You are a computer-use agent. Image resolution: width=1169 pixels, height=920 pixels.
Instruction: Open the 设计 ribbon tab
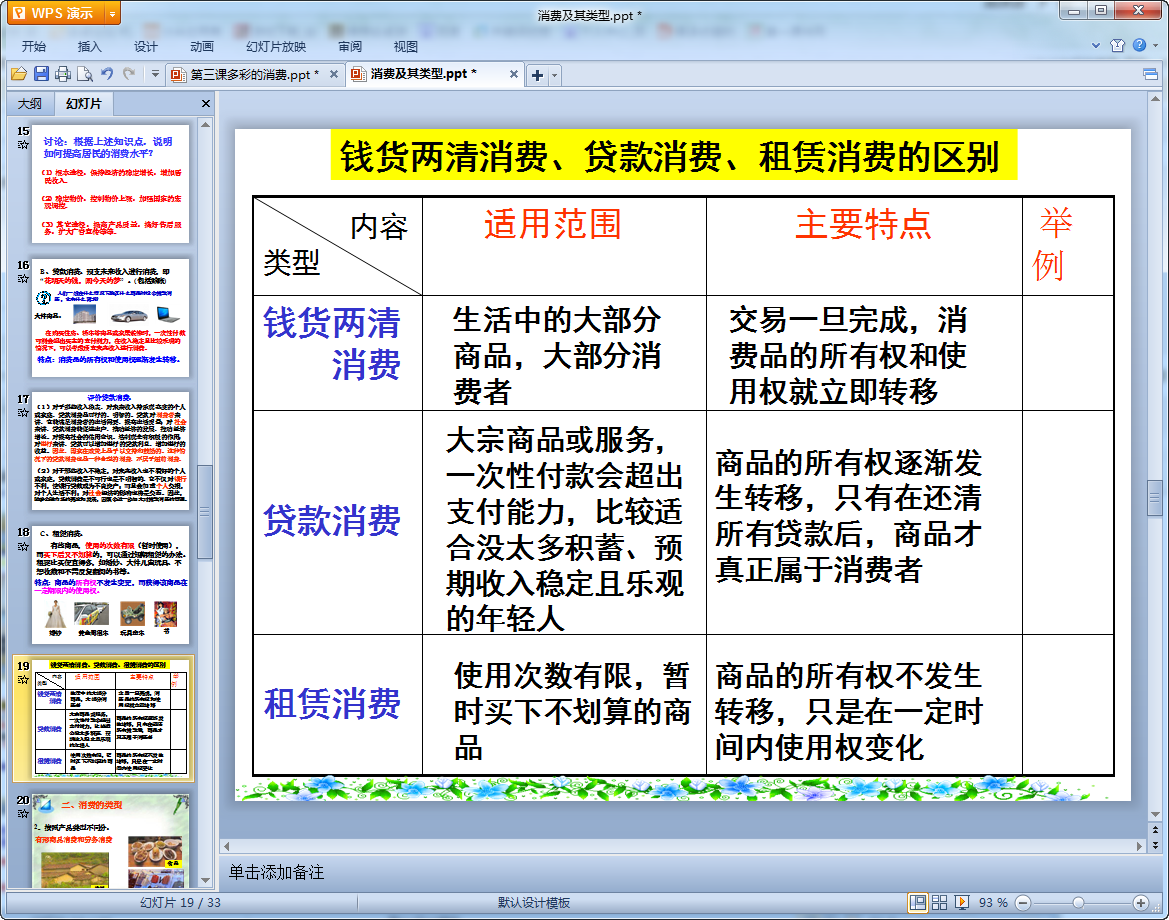[x=145, y=46]
